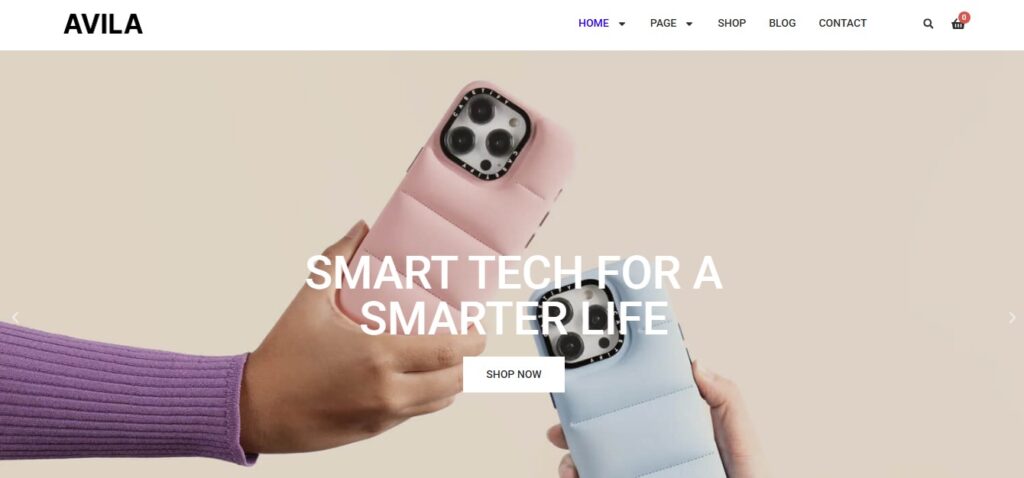
Task: Advance to next slide with right arrow
Action: click(x=1012, y=317)
